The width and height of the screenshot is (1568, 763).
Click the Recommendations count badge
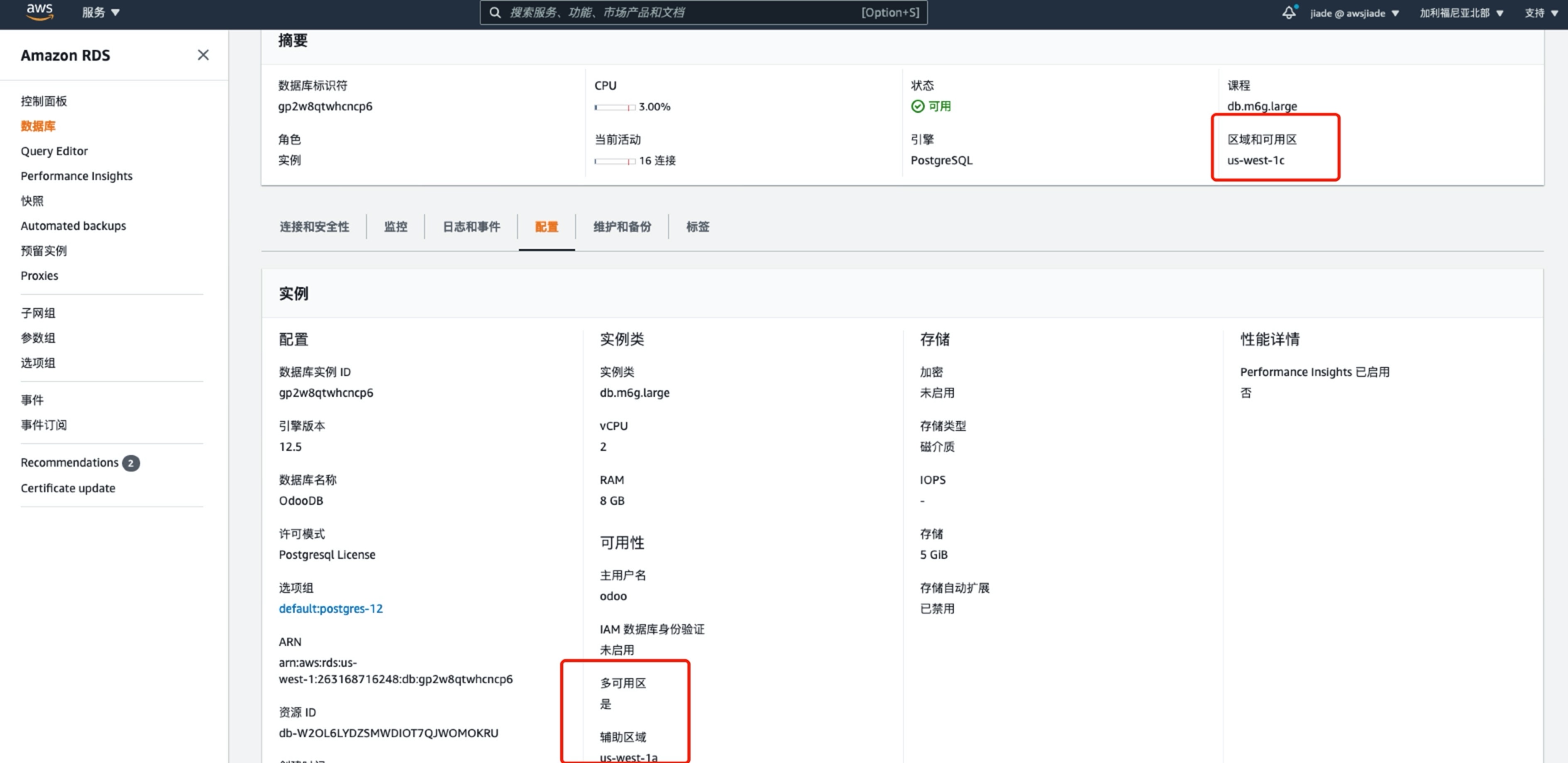click(130, 463)
